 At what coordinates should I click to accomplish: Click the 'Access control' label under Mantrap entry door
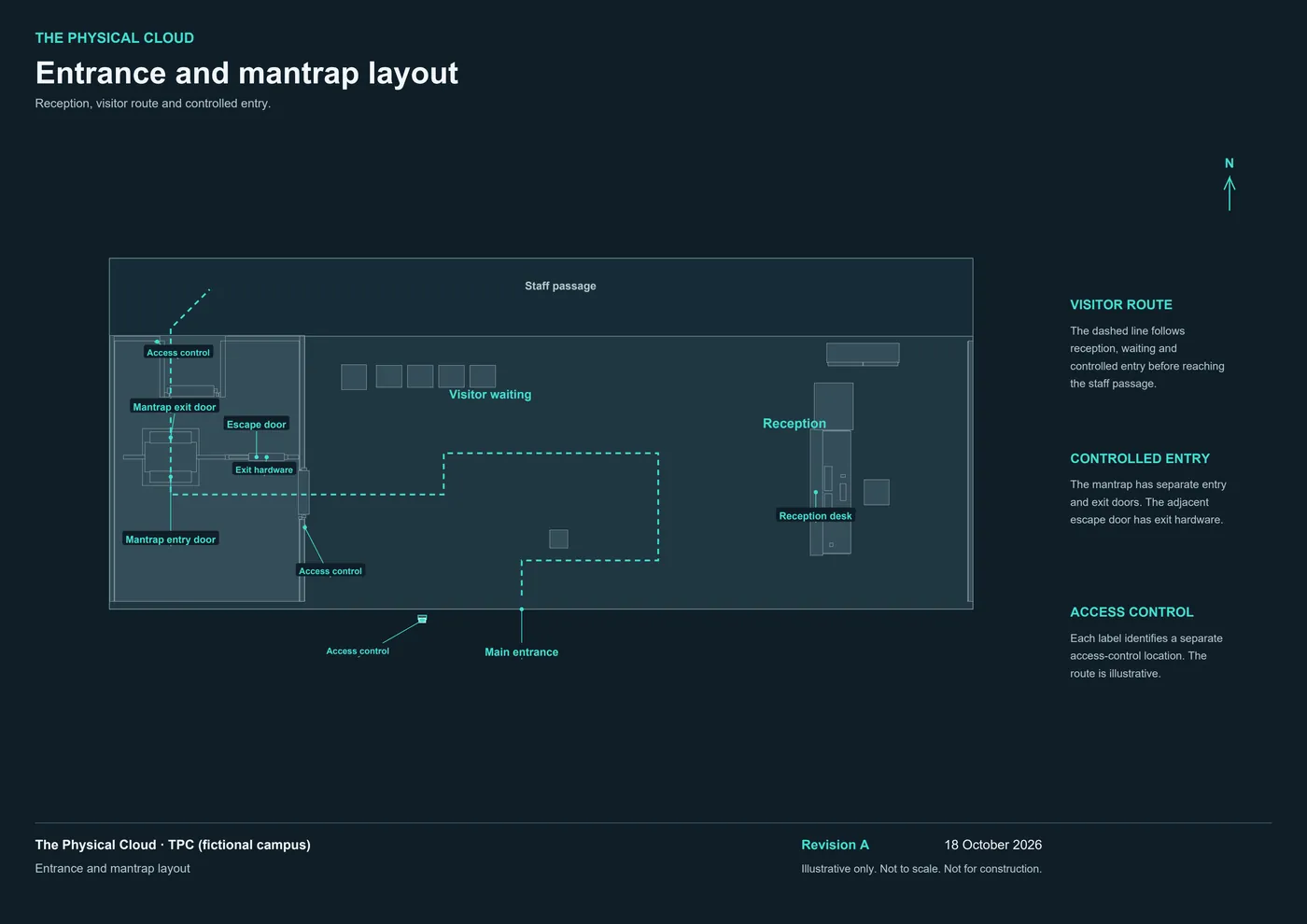[x=330, y=571]
